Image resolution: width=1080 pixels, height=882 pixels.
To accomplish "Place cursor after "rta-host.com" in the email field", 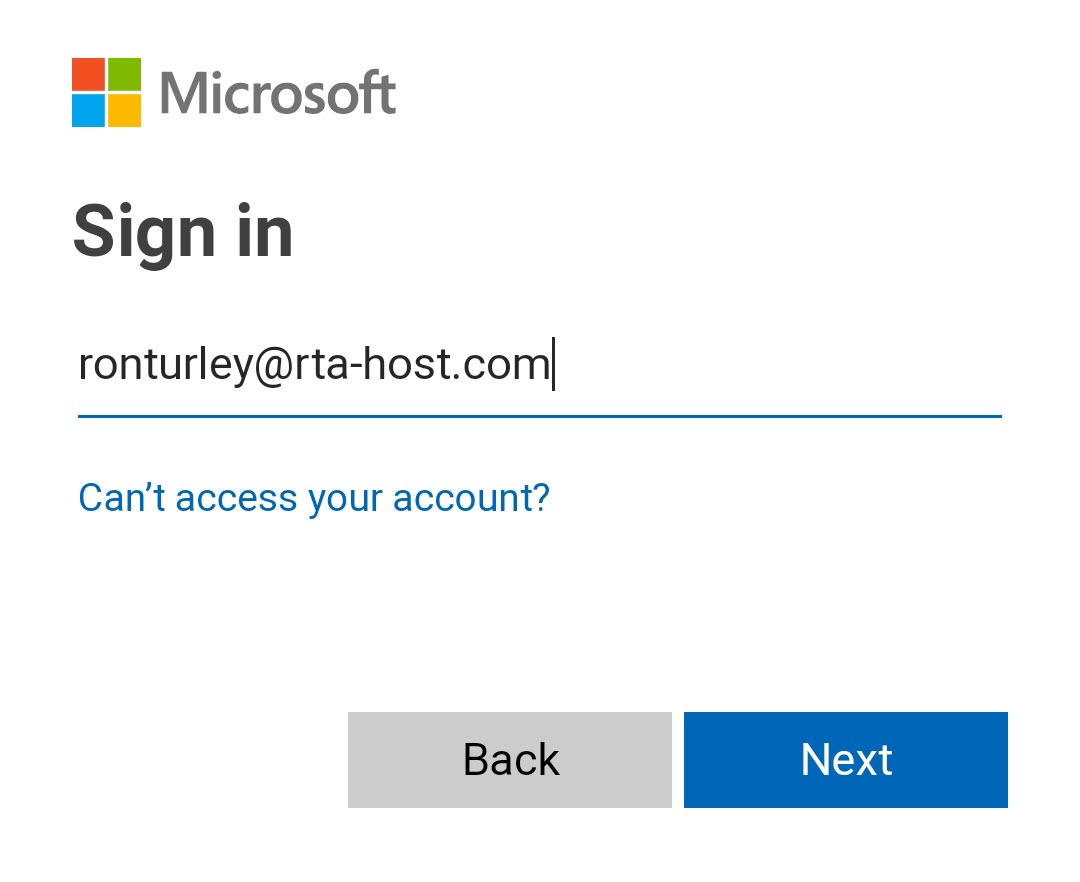I will pos(552,365).
